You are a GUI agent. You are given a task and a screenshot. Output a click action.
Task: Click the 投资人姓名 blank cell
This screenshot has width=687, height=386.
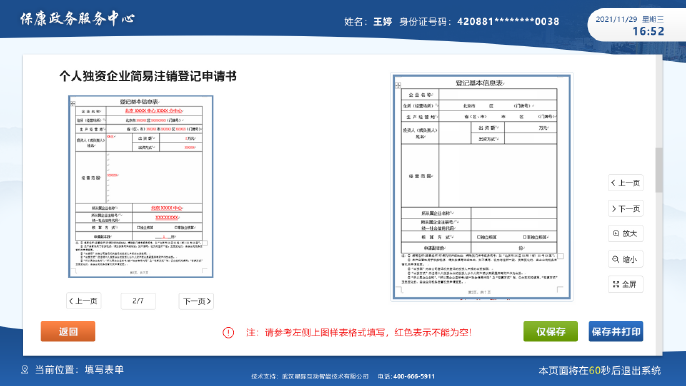click(455, 133)
